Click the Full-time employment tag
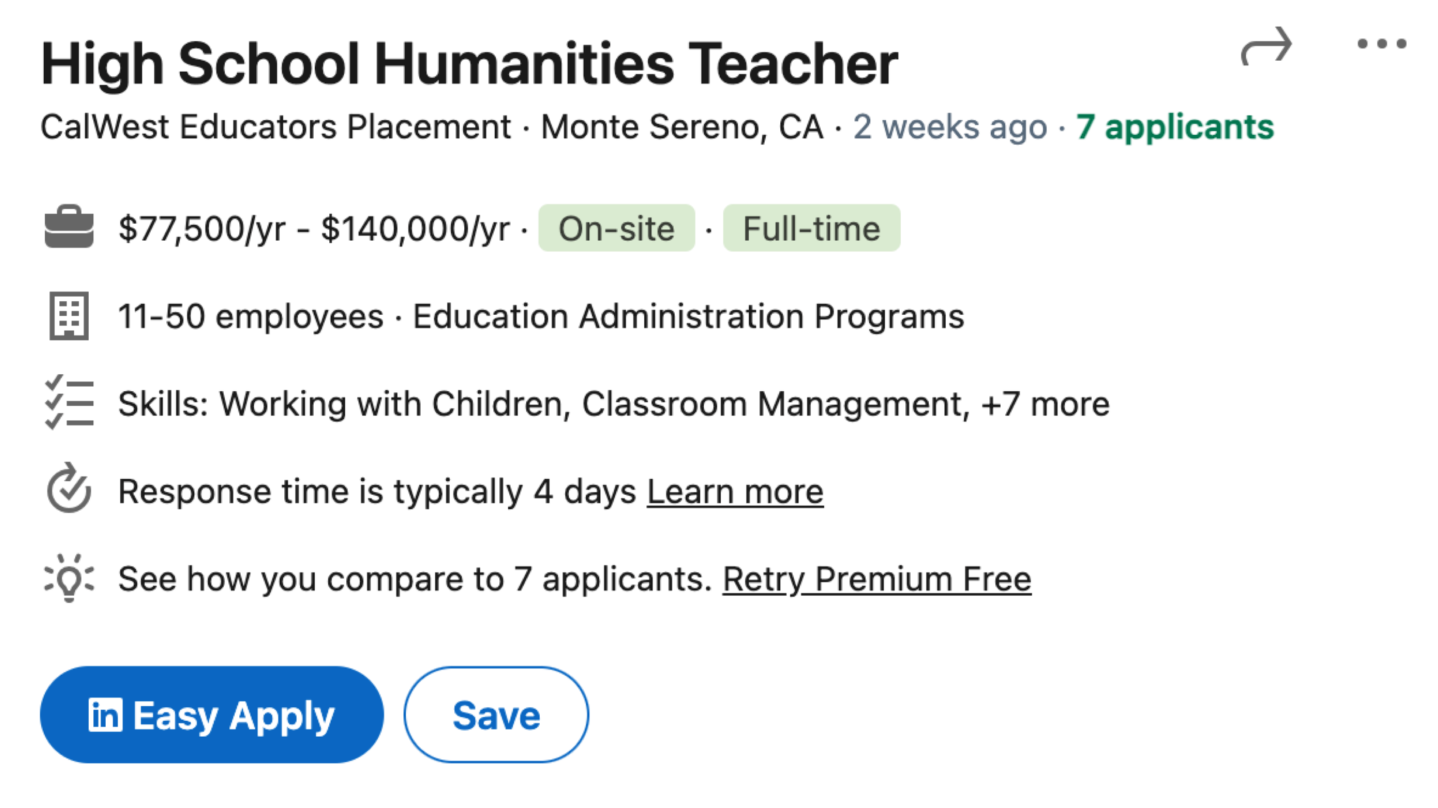 point(811,229)
